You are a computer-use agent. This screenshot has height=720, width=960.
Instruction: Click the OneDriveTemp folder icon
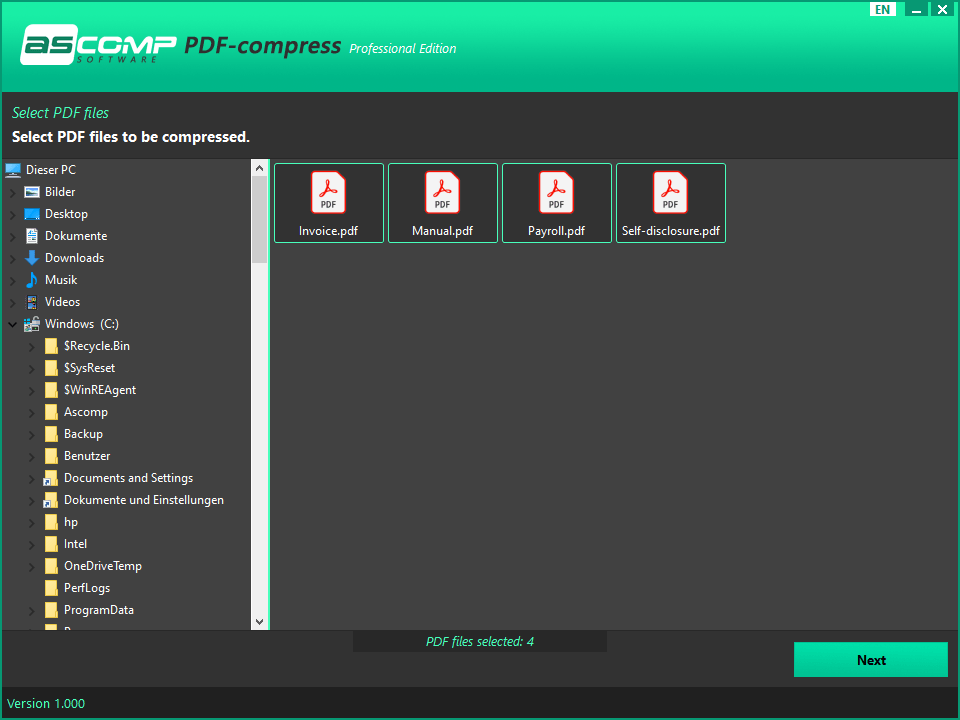point(51,566)
